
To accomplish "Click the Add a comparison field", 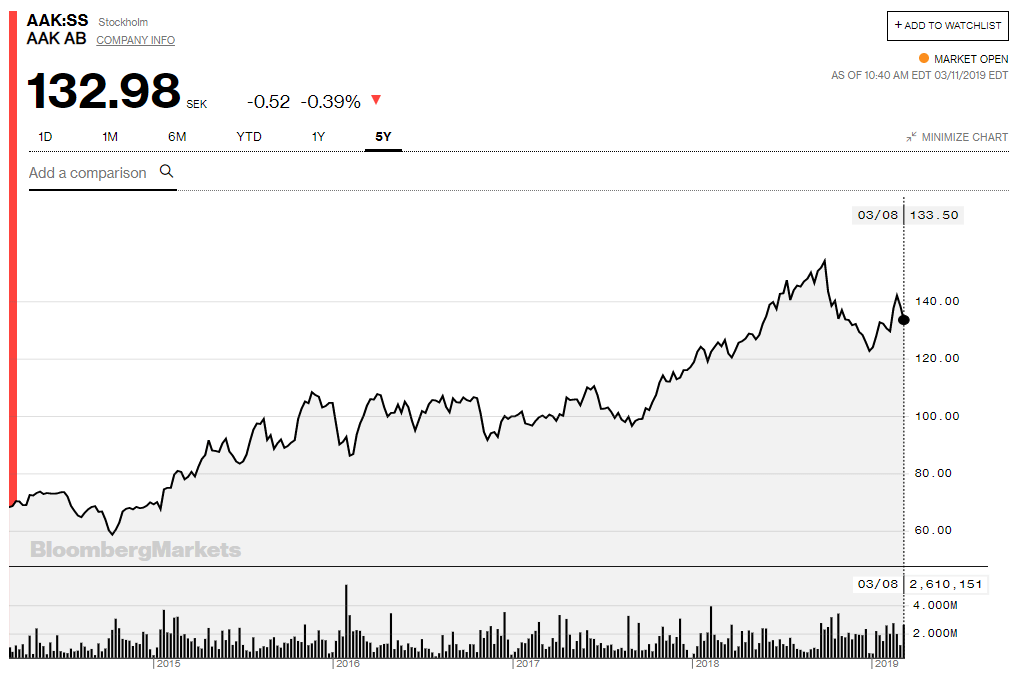I will coord(88,173).
